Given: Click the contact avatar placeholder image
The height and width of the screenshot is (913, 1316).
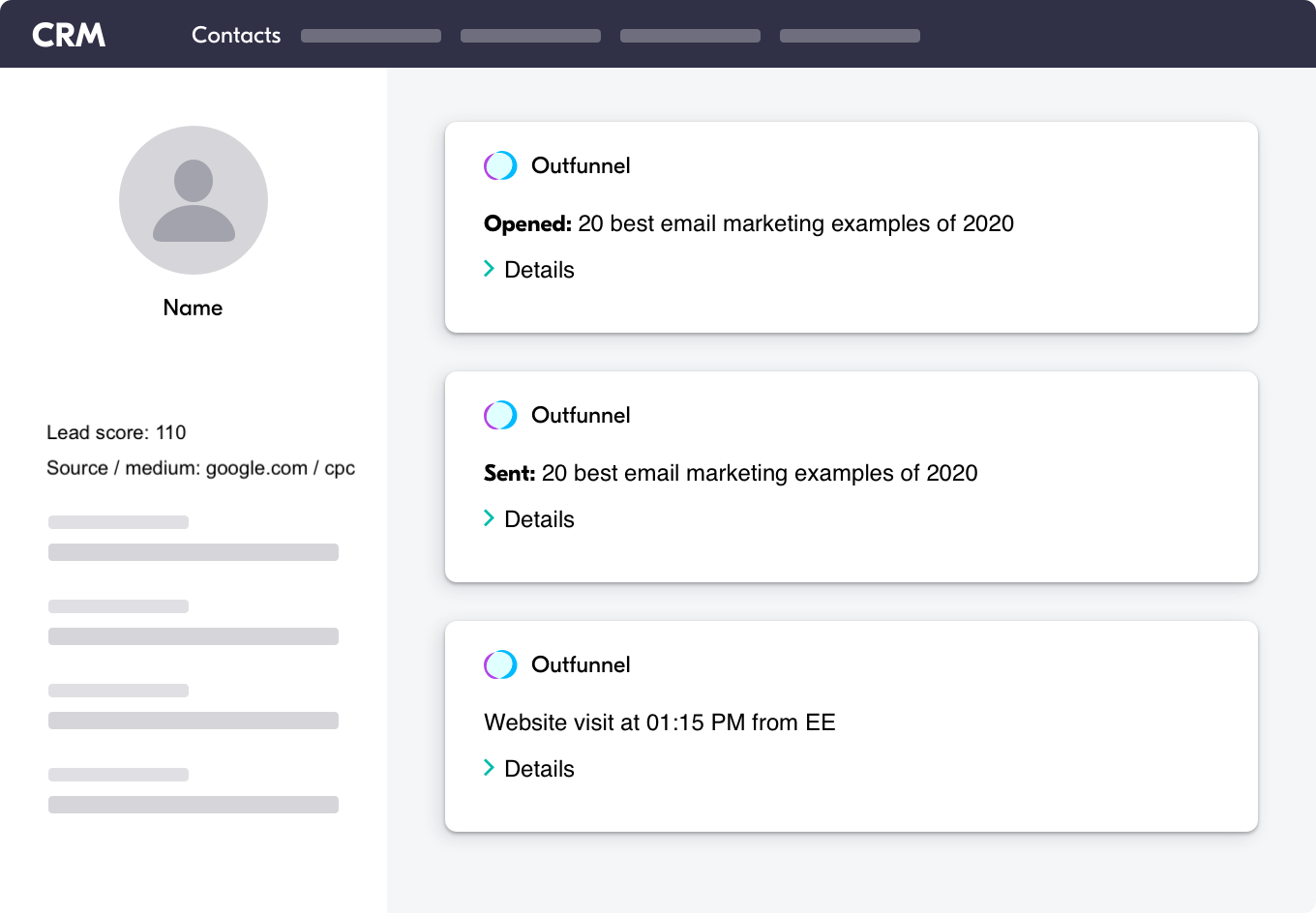Looking at the screenshot, I should pos(194,200).
